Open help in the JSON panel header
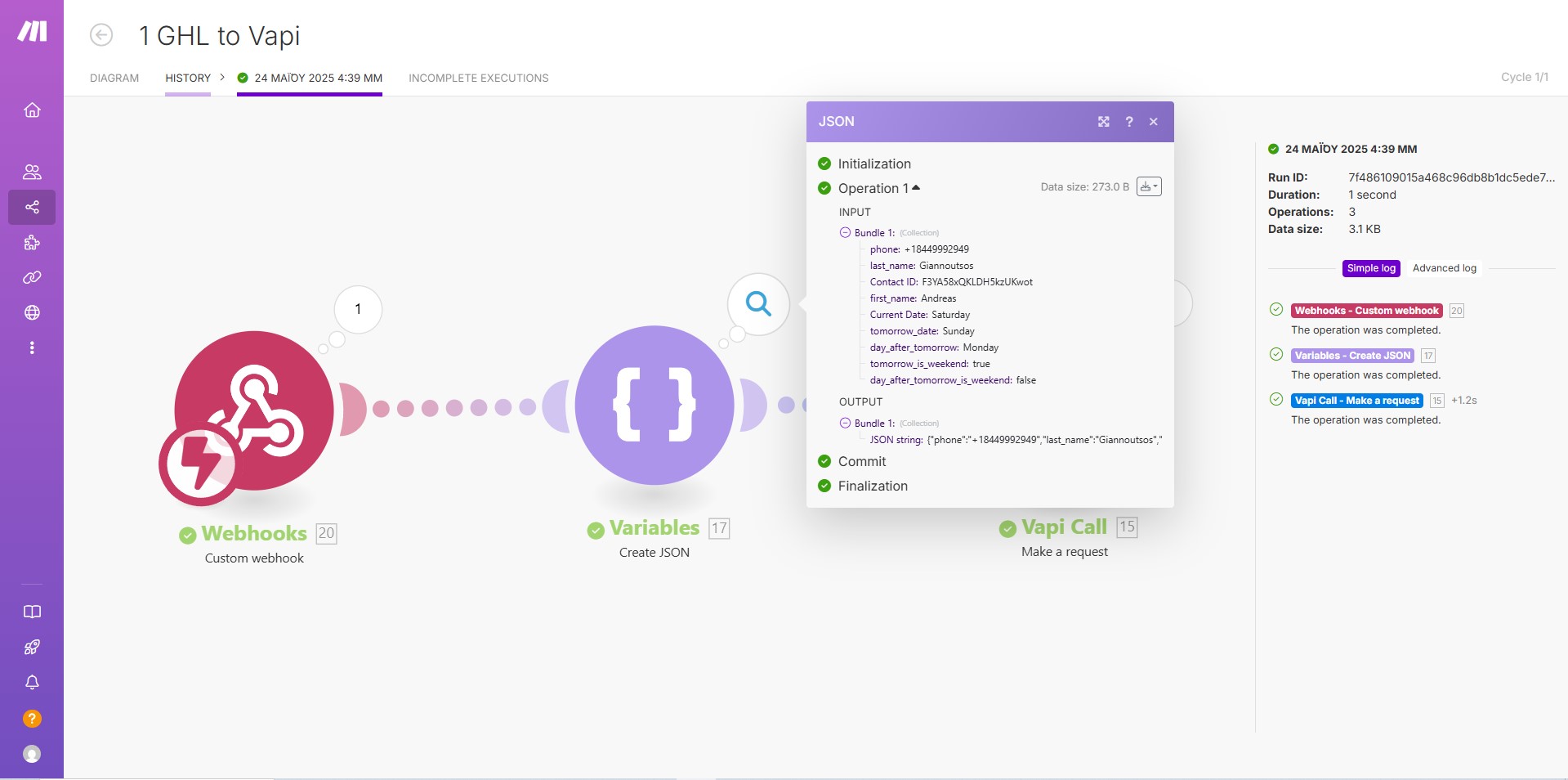Image resolution: width=1568 pixels, height=780 pixels. [x=1129, y=122]
